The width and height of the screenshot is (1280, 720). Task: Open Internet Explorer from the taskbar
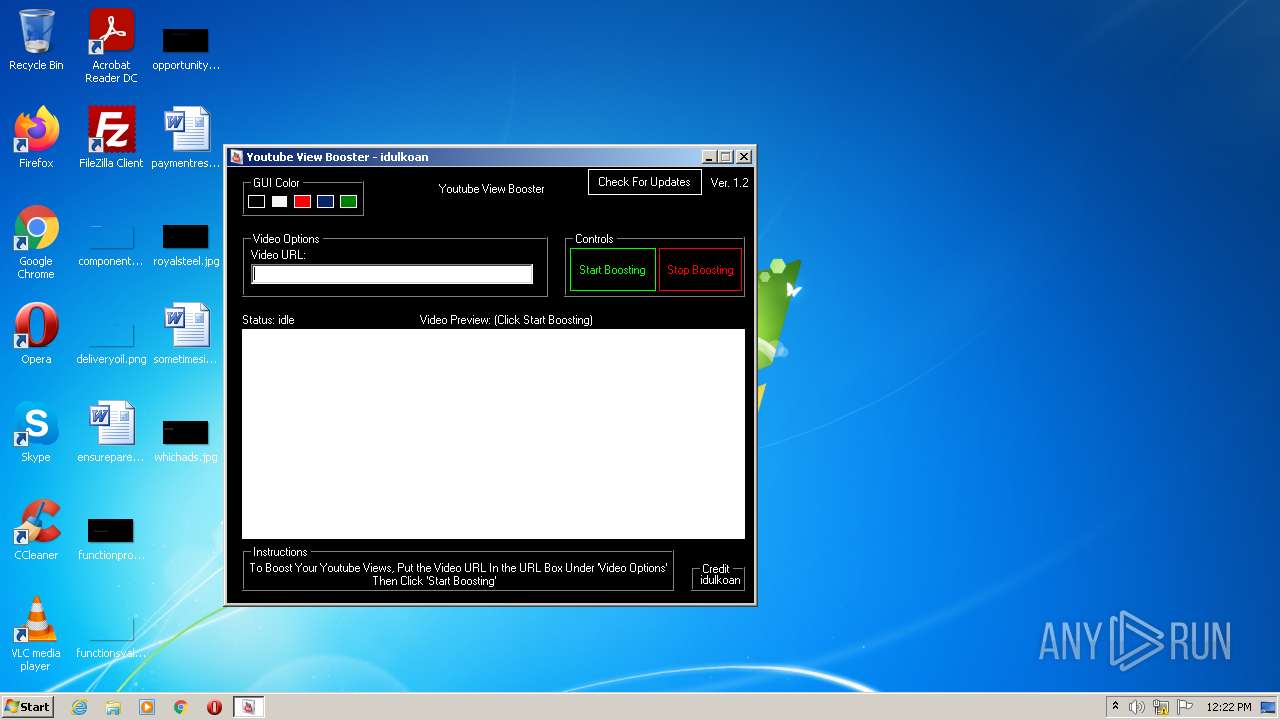pyautogui.click(x=80, y=707)
